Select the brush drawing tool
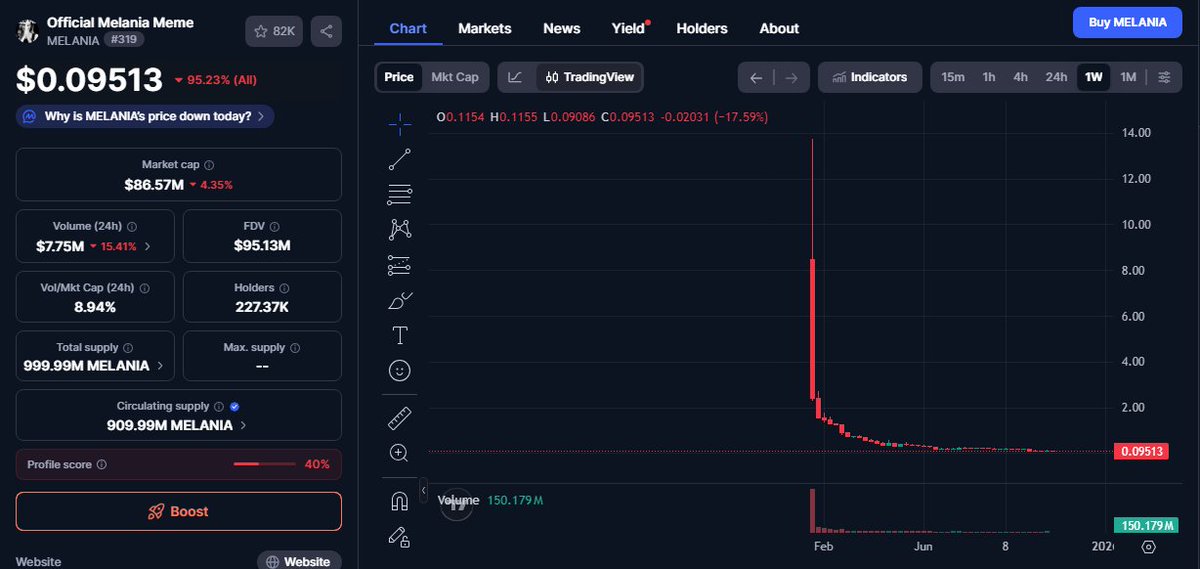This screenshot has height=569, width=1200. pos(399,300)
